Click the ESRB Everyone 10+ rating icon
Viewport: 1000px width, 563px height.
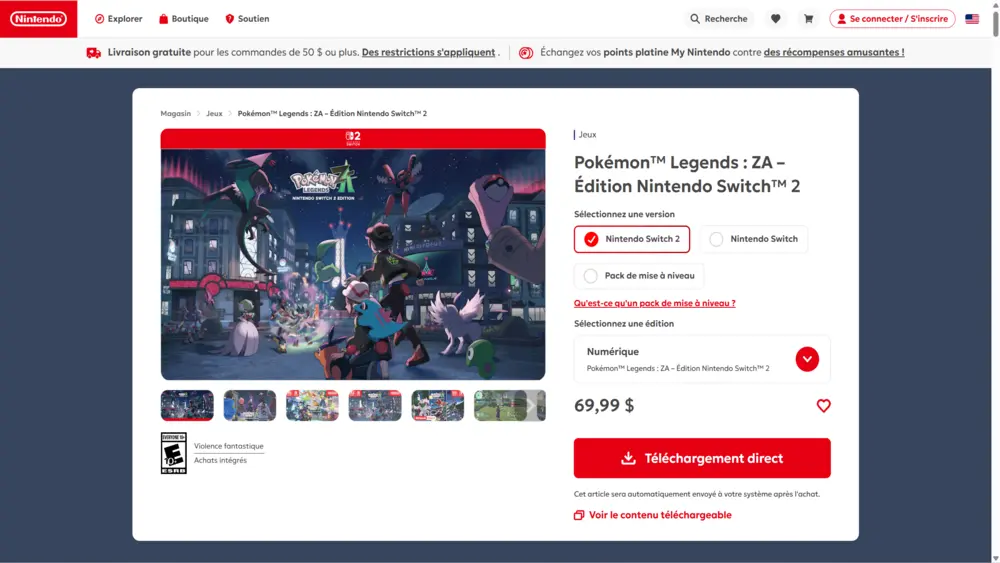(x=173, y=453)
